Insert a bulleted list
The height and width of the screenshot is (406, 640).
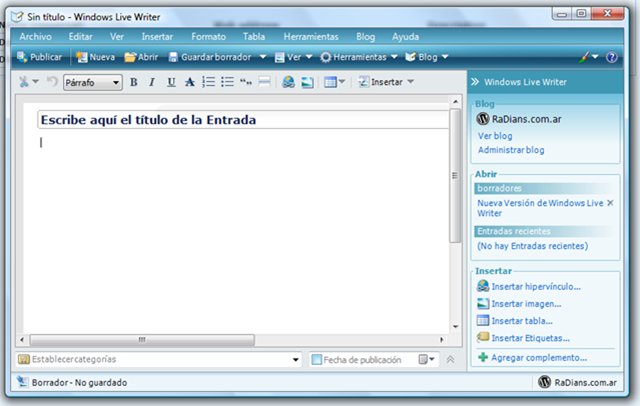coord(227,83)
